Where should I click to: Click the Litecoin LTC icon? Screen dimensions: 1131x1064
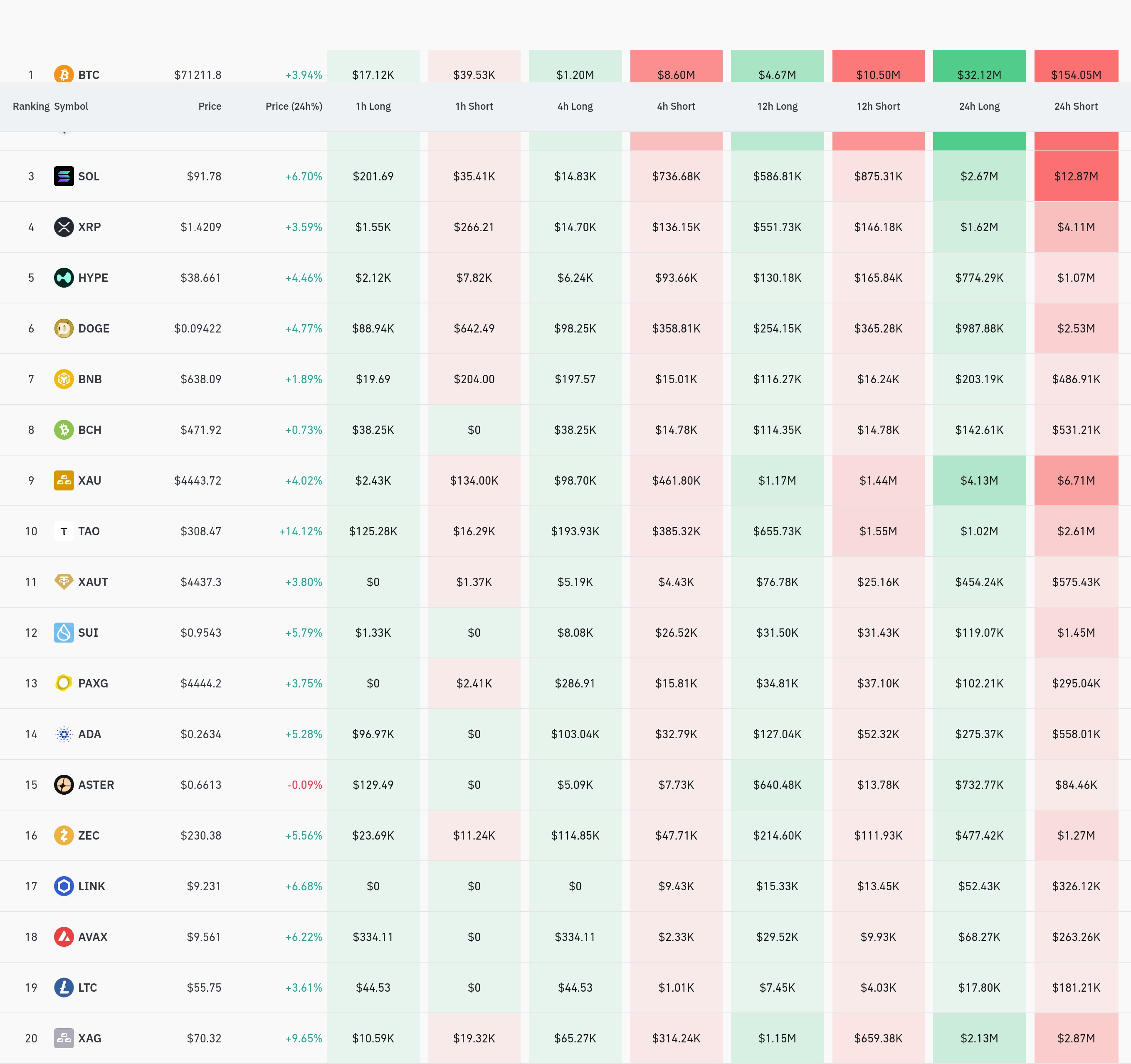tap(64, 987)
